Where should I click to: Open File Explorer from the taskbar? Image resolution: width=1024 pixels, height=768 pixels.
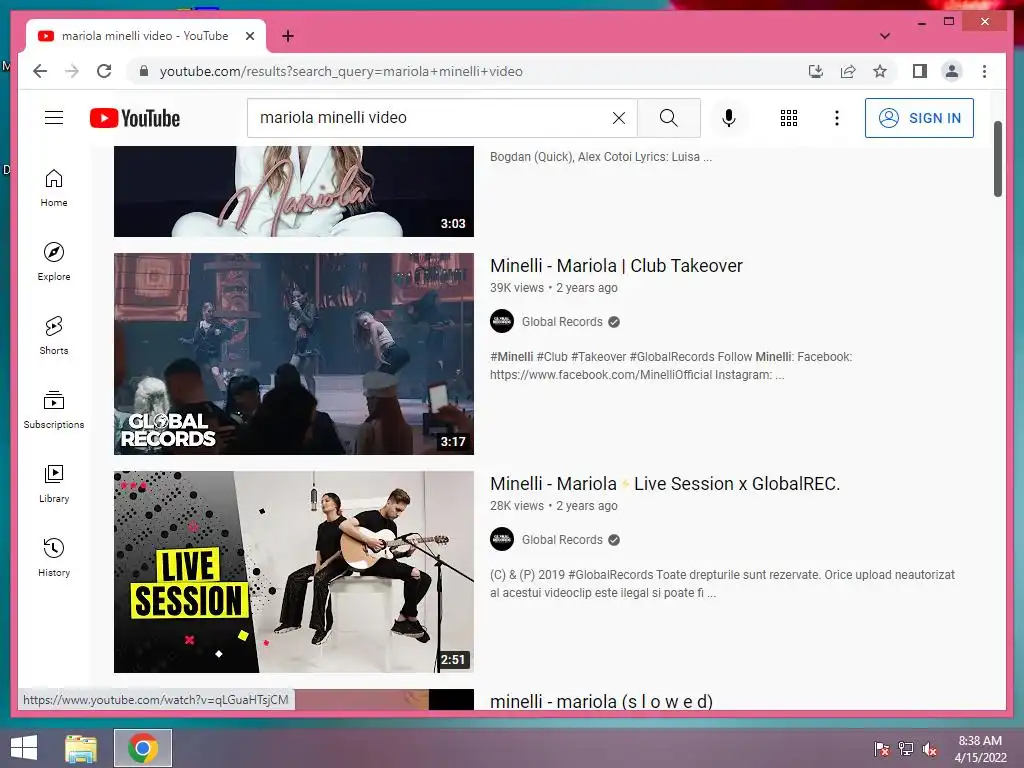point(81,748)
